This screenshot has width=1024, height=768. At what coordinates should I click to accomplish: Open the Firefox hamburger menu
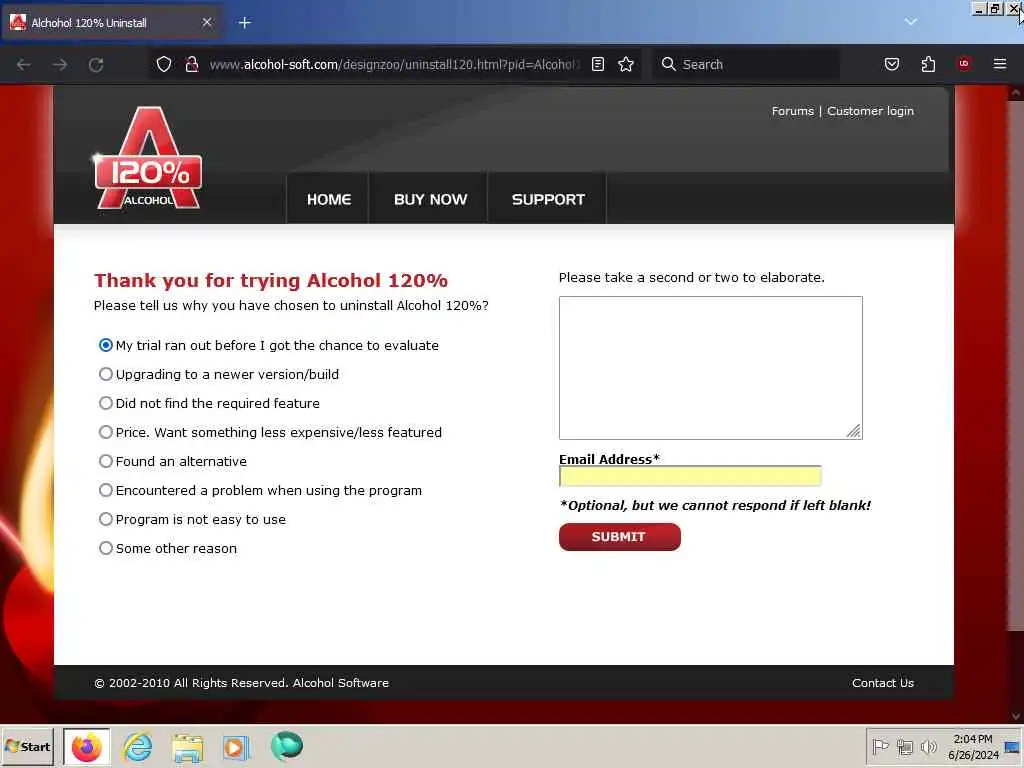pos(1000,63)
